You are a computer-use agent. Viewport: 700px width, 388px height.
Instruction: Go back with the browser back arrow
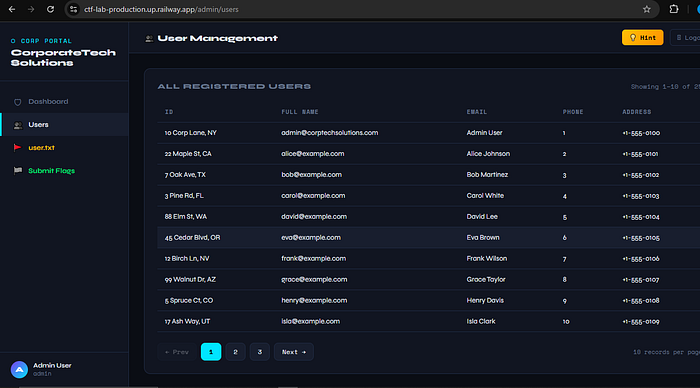coord(12,9)
